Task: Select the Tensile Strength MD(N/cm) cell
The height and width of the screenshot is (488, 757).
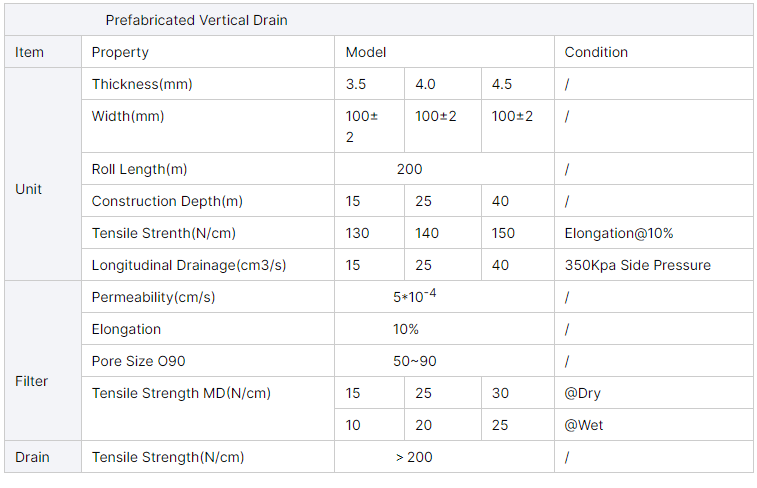Action: click(180, 393)
